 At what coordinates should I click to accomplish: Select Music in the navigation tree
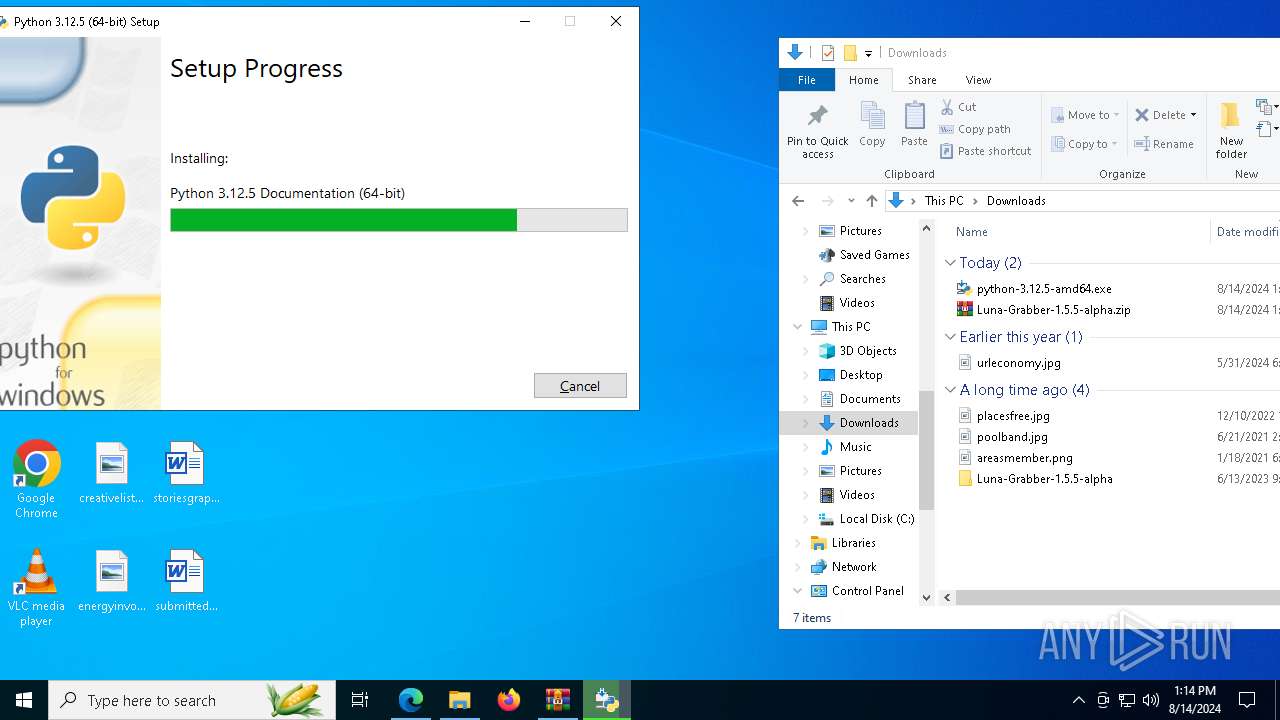tap(855, 447)
